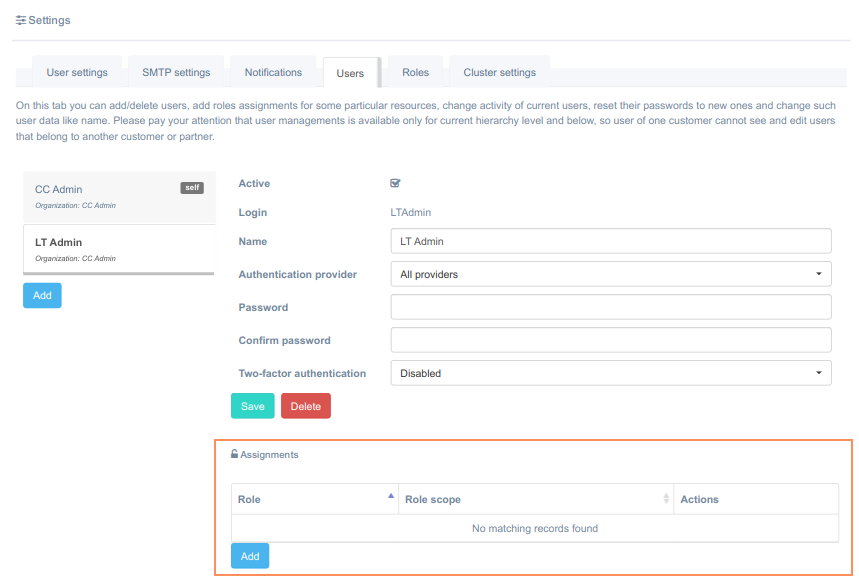
Task: Sort by Role column arrow
Action: coord(390,496)
